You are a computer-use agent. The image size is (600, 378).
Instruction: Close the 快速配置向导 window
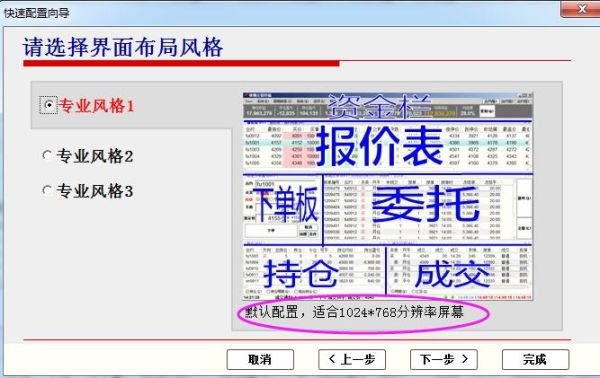tap(580, 8)
